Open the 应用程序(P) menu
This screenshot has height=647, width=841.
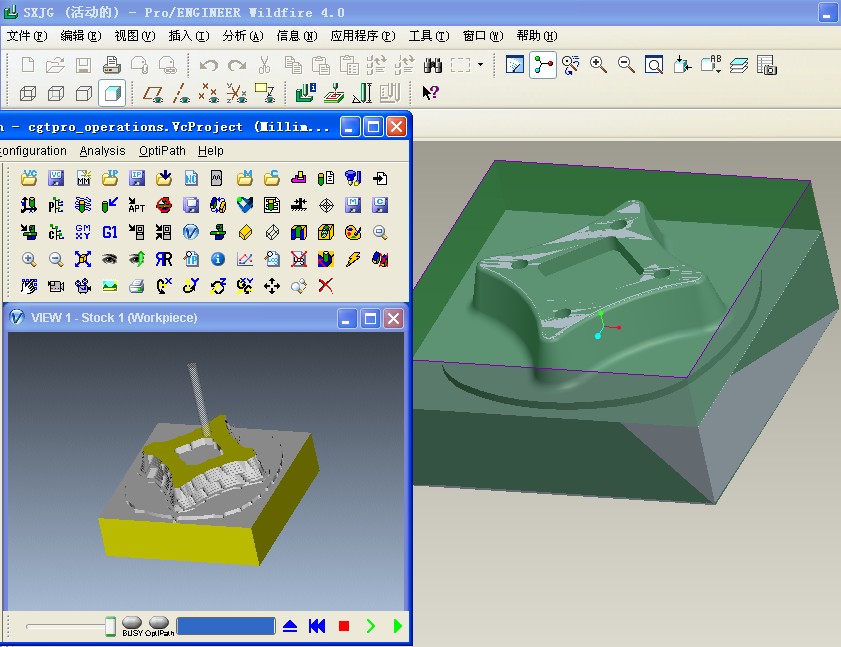363,36
